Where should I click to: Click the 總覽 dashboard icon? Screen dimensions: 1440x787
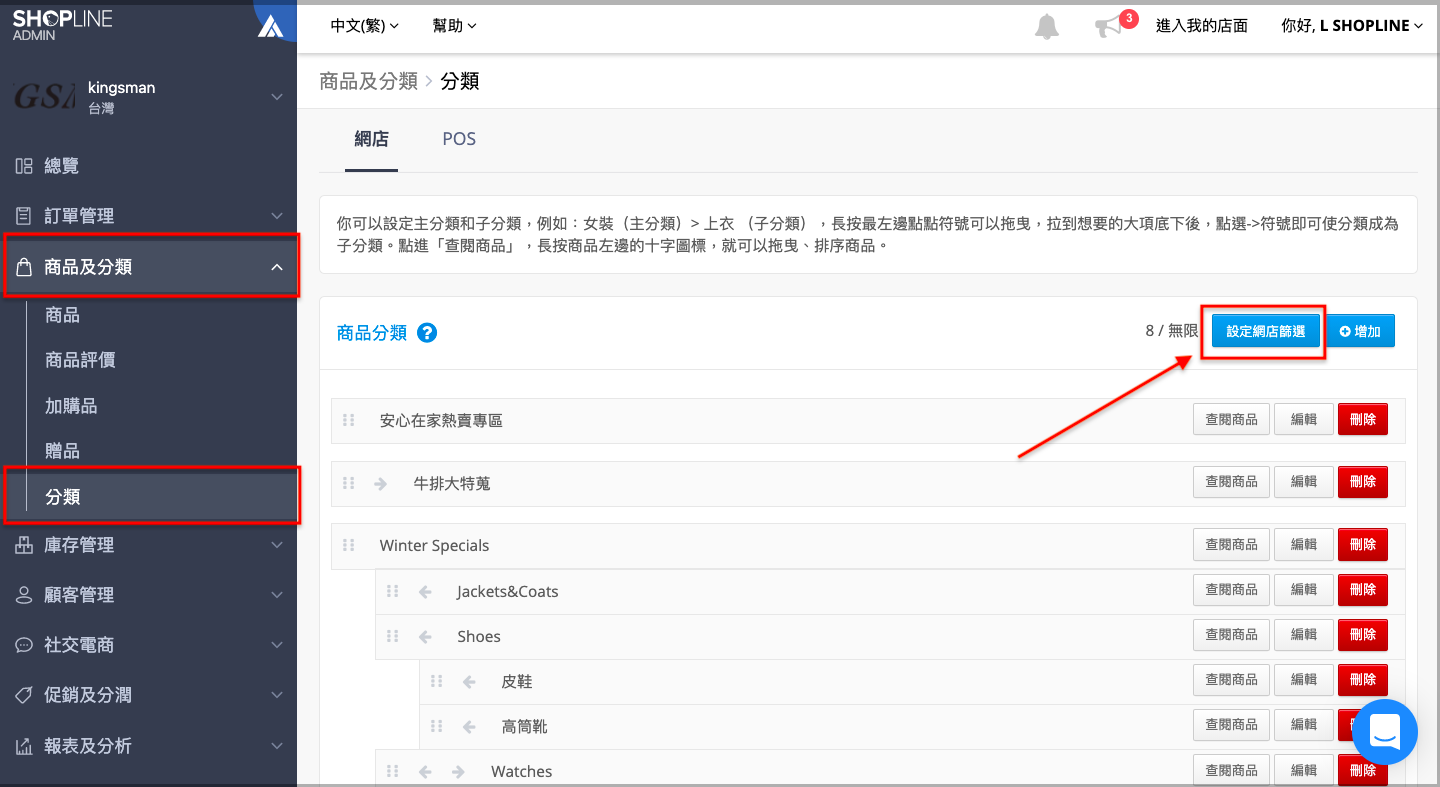pyautogui.click(x=24, y=166)
